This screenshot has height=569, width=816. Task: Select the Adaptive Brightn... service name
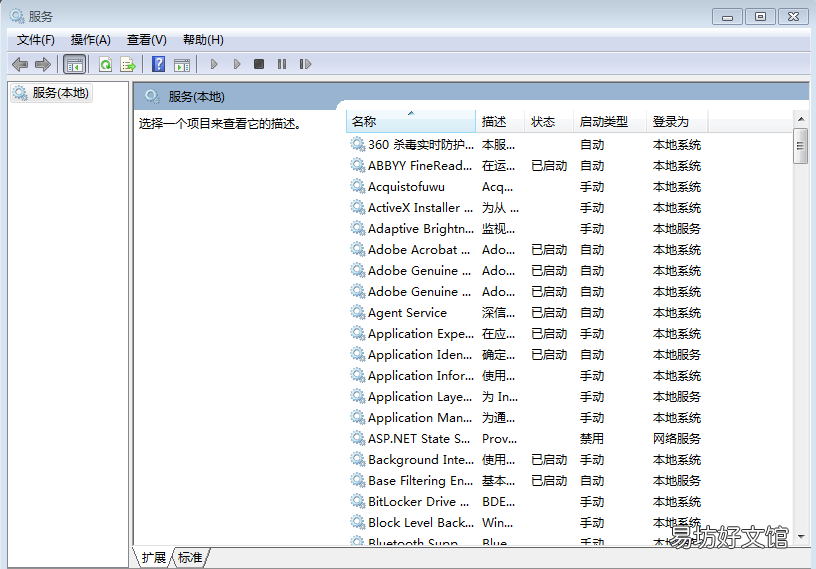point(420,229)
